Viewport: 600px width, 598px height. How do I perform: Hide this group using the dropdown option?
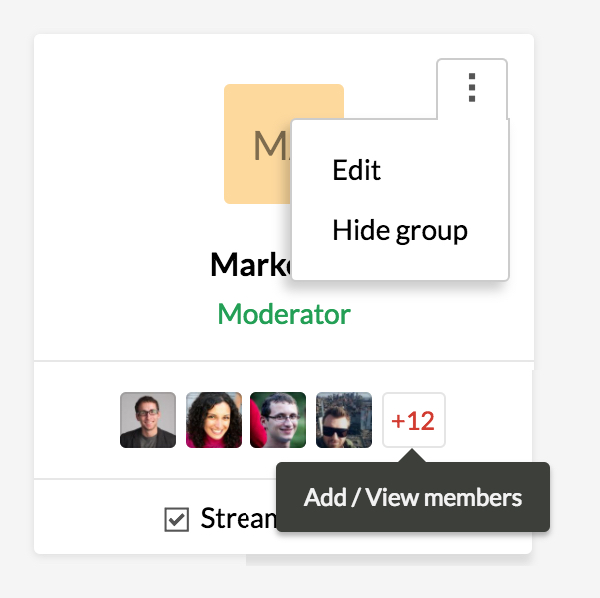pos(400,231)
